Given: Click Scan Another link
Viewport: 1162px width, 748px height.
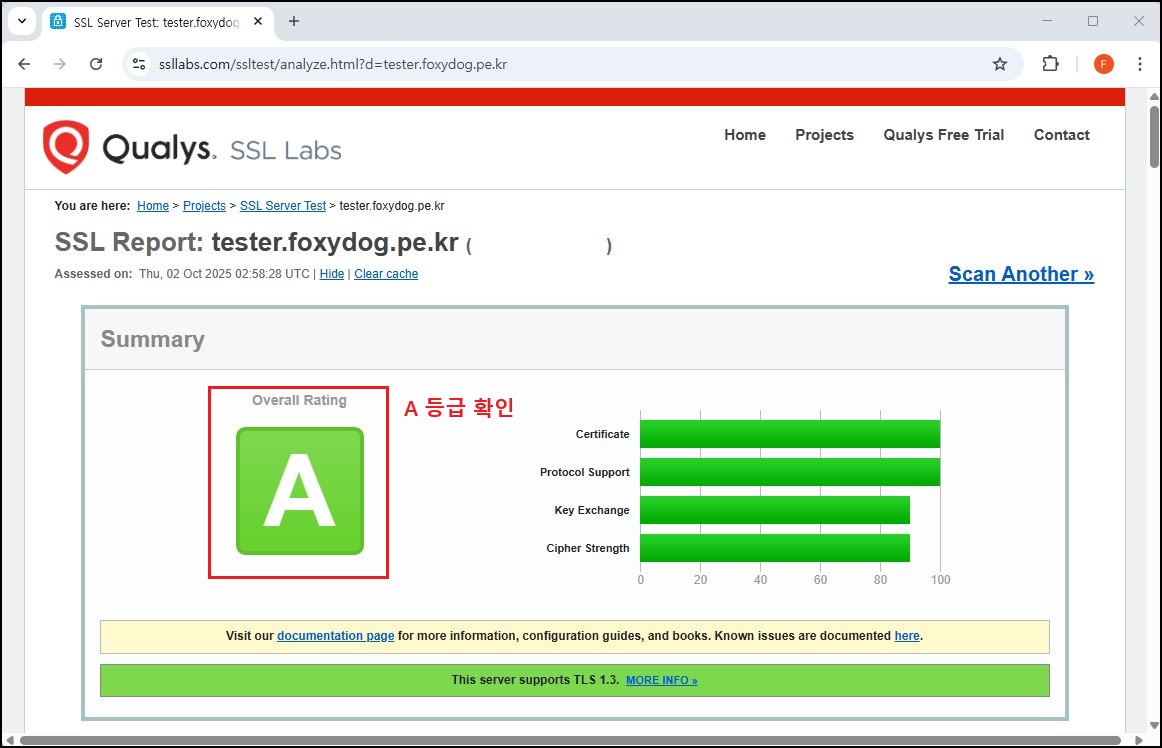Looking at the screenshot, I should 1020,274.
